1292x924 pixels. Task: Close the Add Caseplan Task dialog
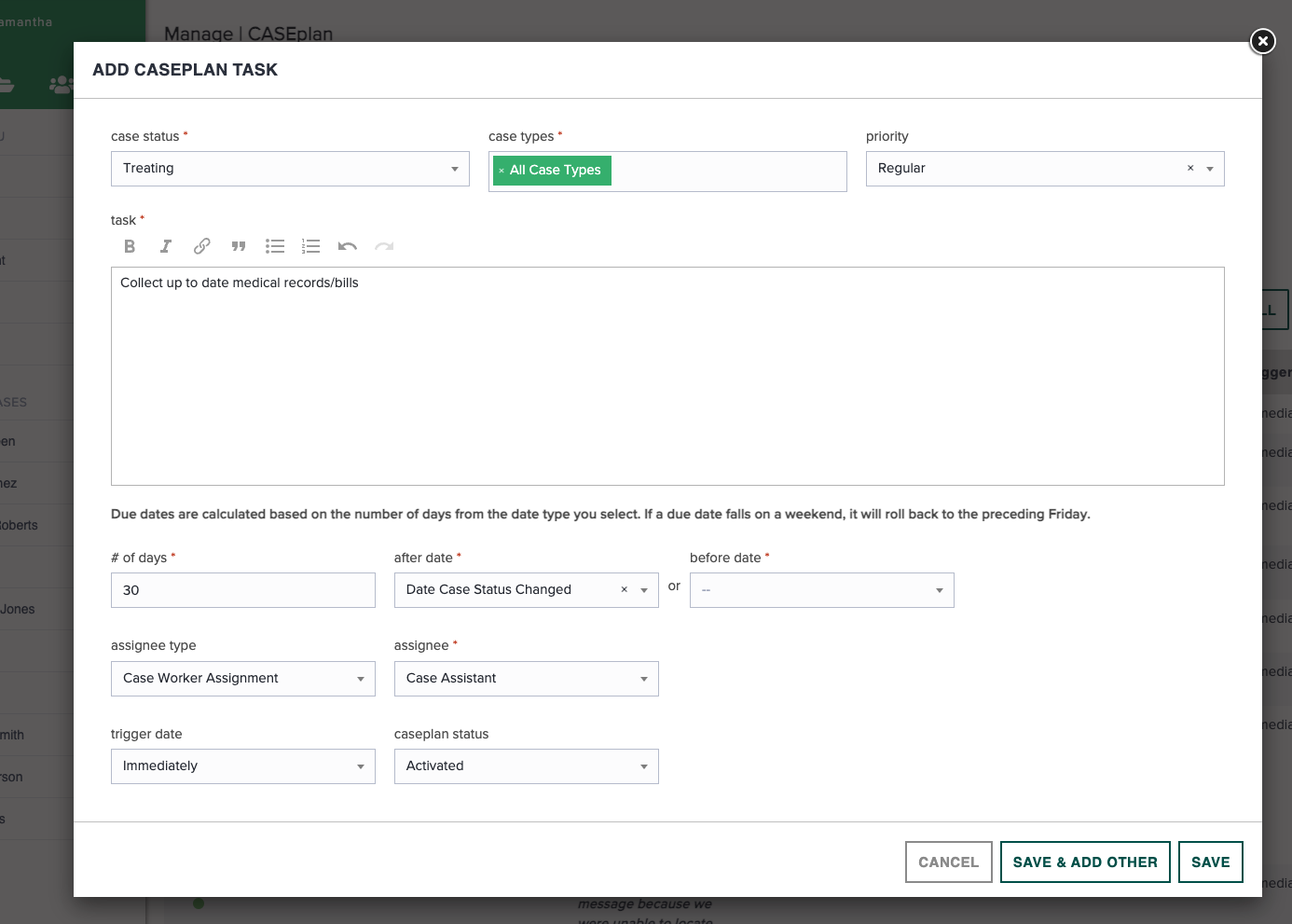1262,41
